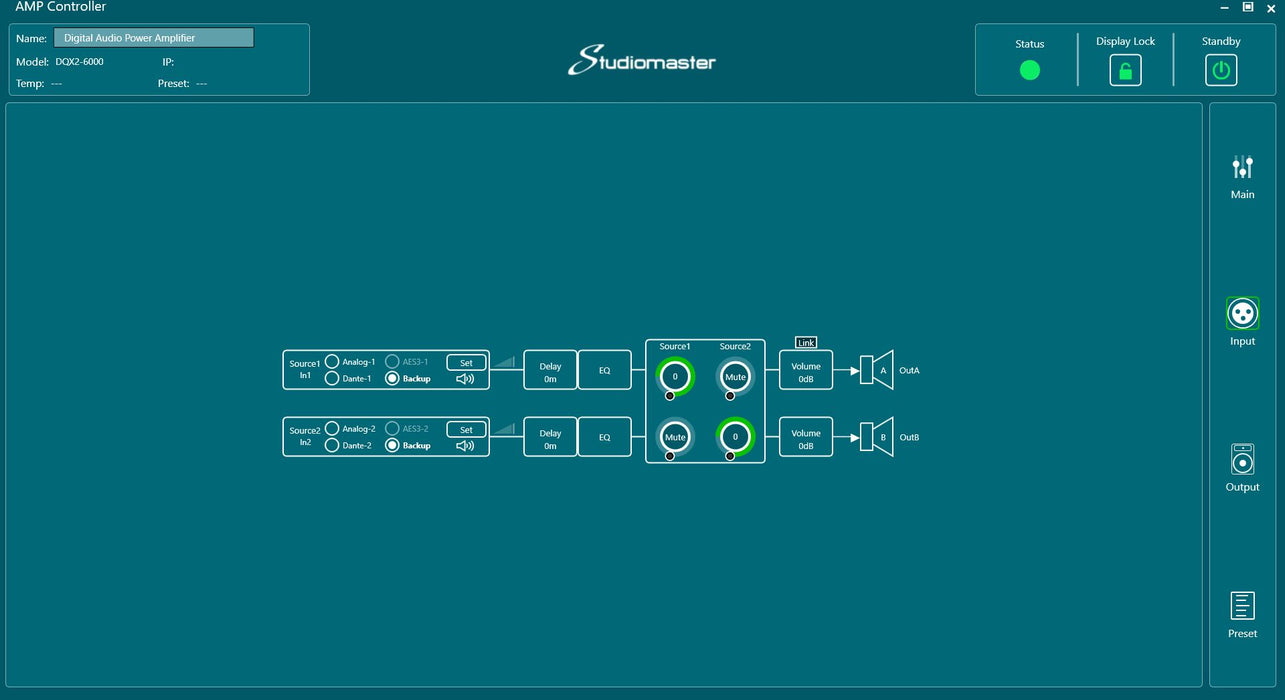Click the Set button for Source1
Viewport: 1285px width, 700px height.
(466, 363)
